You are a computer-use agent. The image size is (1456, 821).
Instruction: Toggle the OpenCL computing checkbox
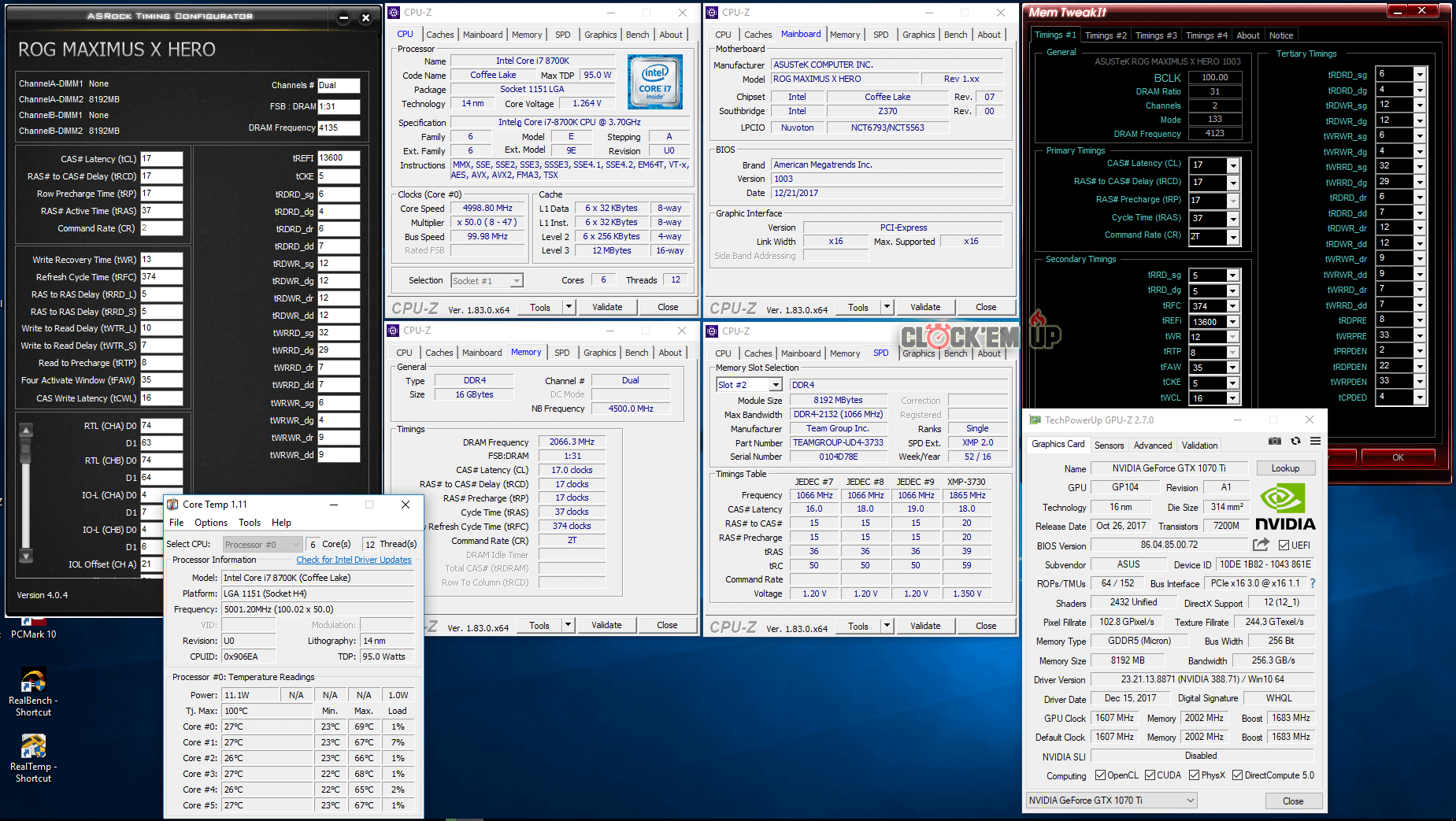[x=1100, y=775]
